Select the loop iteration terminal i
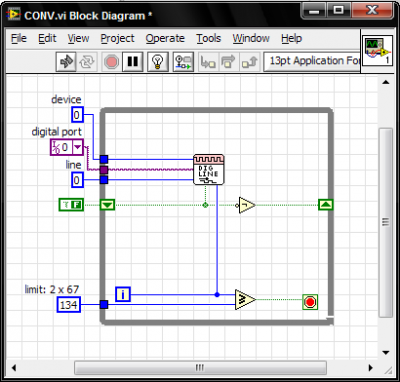 coord(123,294)
